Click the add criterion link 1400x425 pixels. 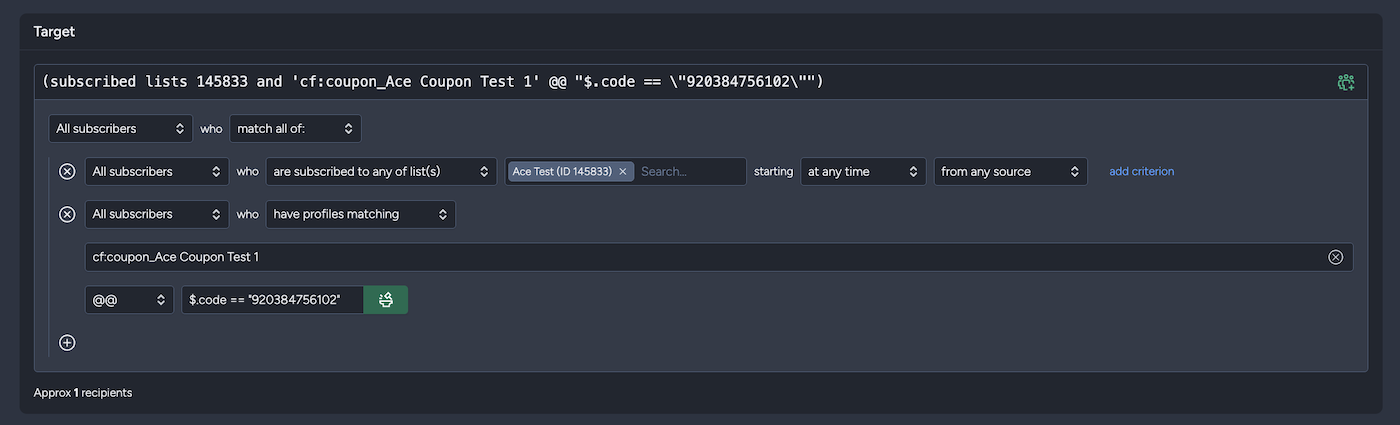tap(1141, 171)
